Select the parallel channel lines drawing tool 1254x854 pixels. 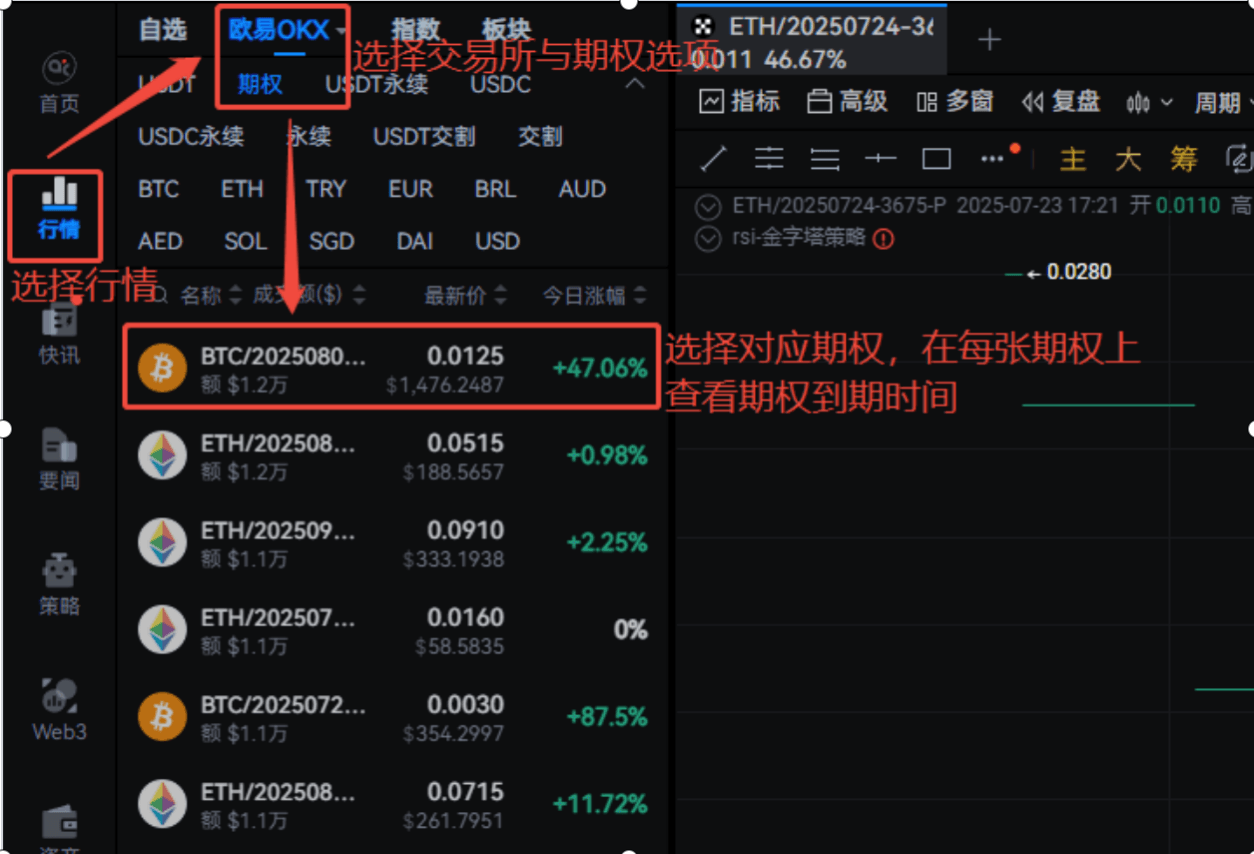(x=769, y=158)
